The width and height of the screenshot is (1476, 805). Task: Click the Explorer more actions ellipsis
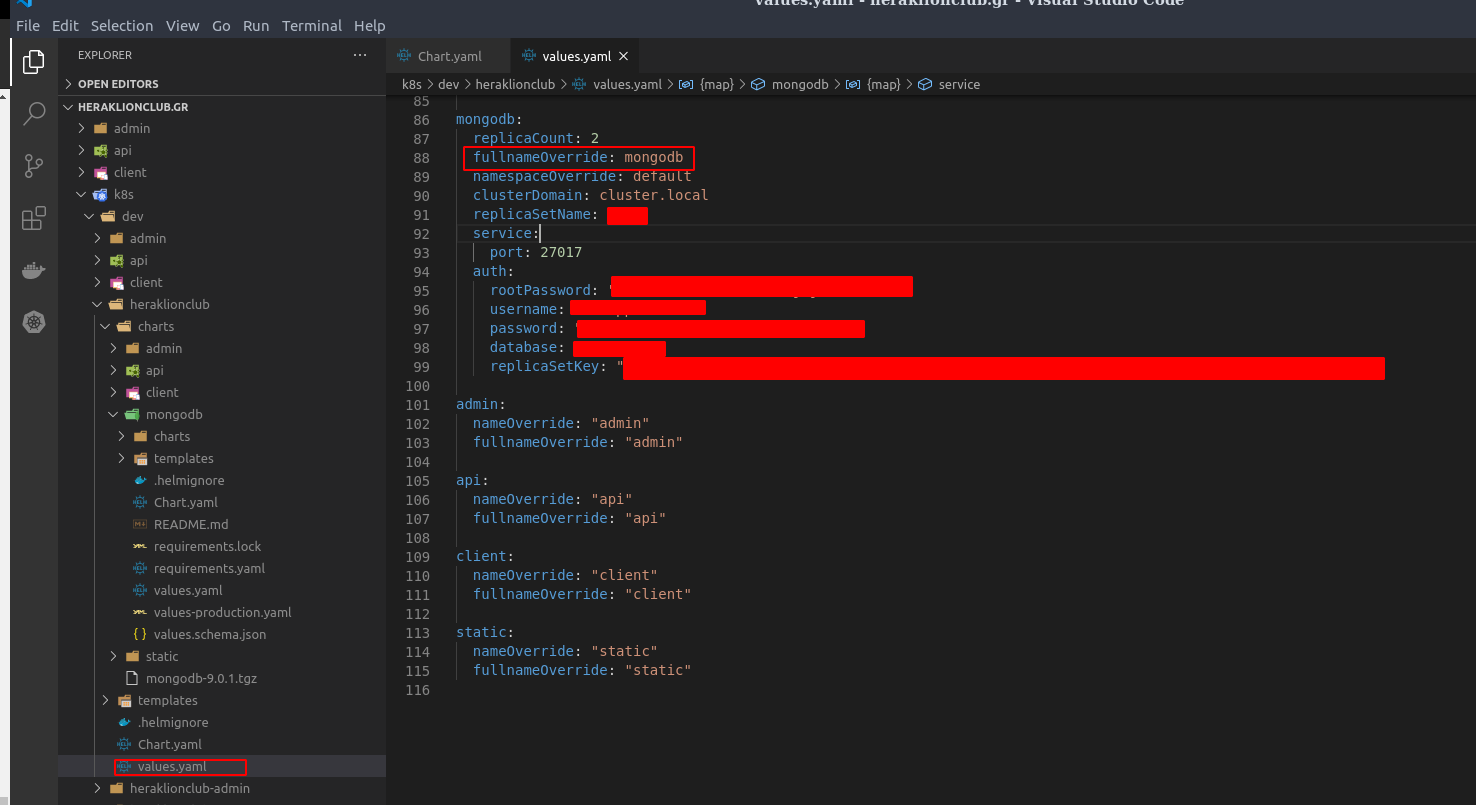point(360,55)
